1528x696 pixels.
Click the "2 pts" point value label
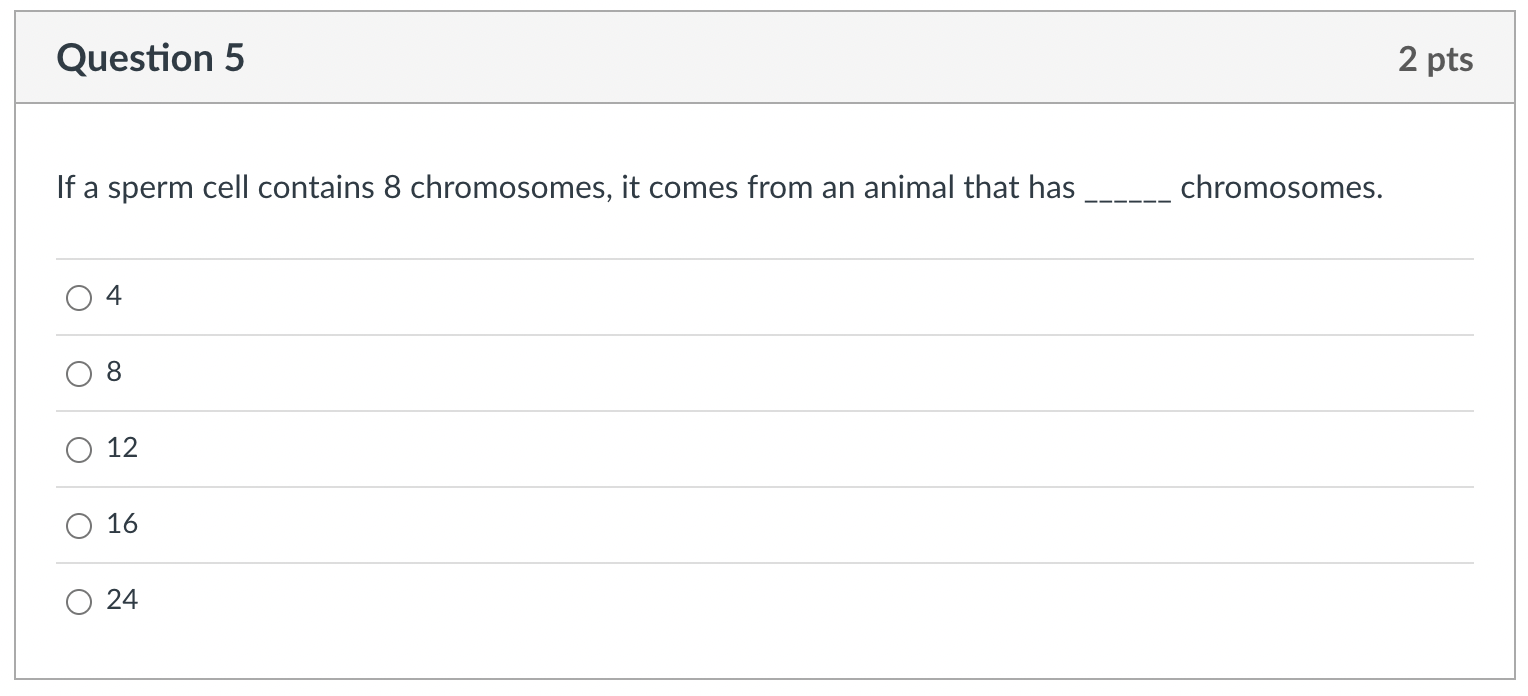pos(1435,60)
